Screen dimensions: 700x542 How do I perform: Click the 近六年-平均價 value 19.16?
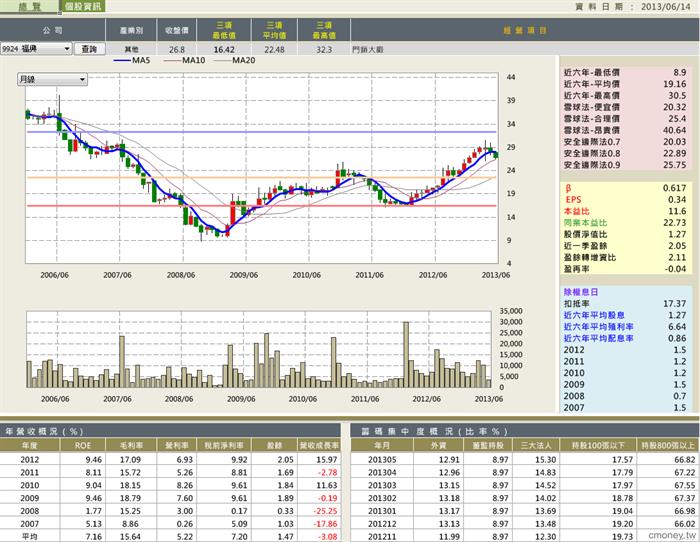(x=675, y=84)
